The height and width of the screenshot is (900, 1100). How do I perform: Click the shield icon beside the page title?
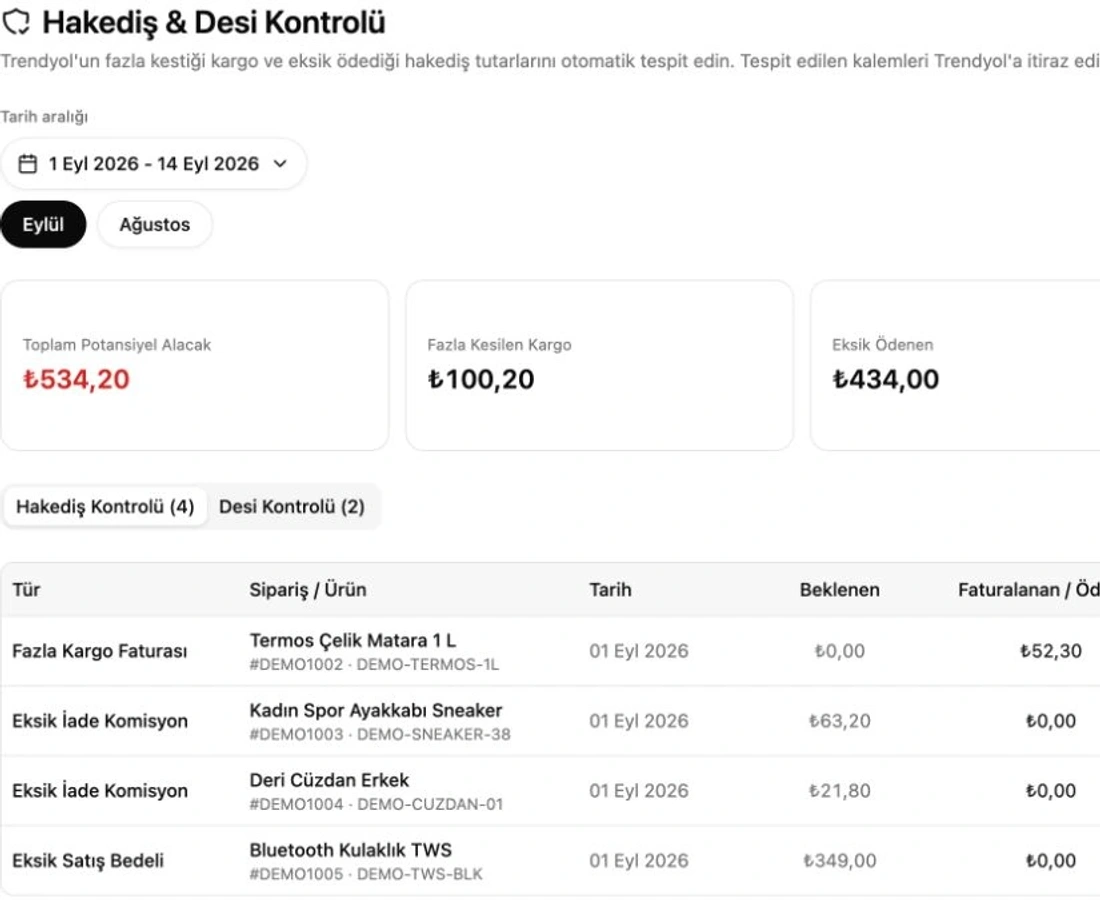(x=15, y=22)
